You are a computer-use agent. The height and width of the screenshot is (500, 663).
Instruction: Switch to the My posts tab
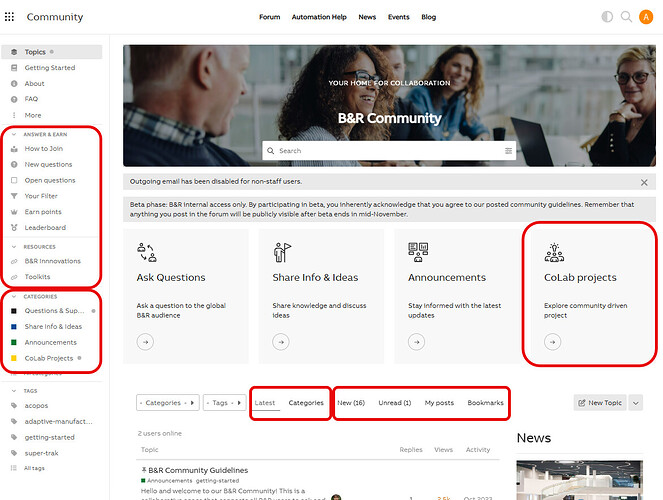(x=439, y=403)
